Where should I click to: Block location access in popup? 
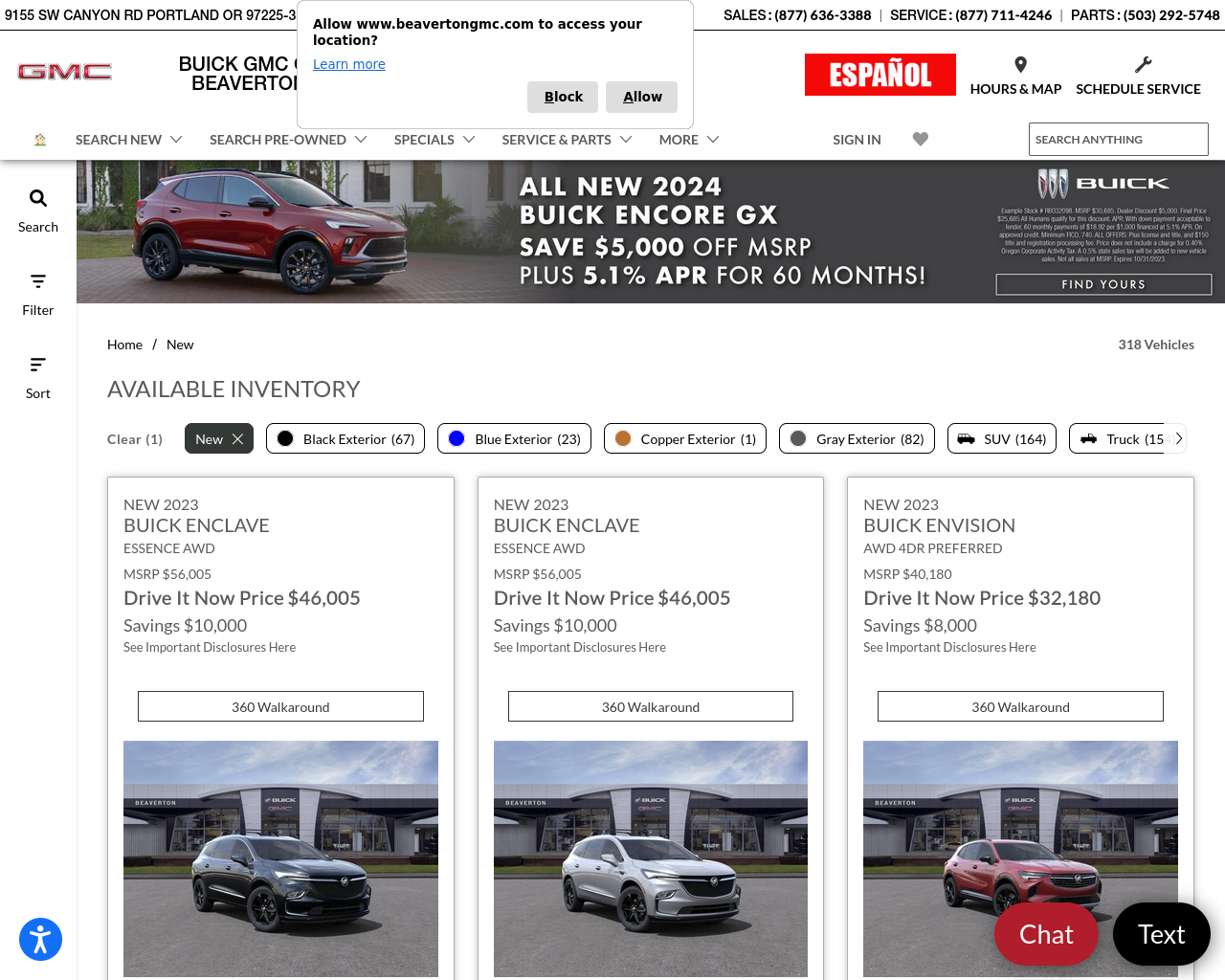click(563, 97)
